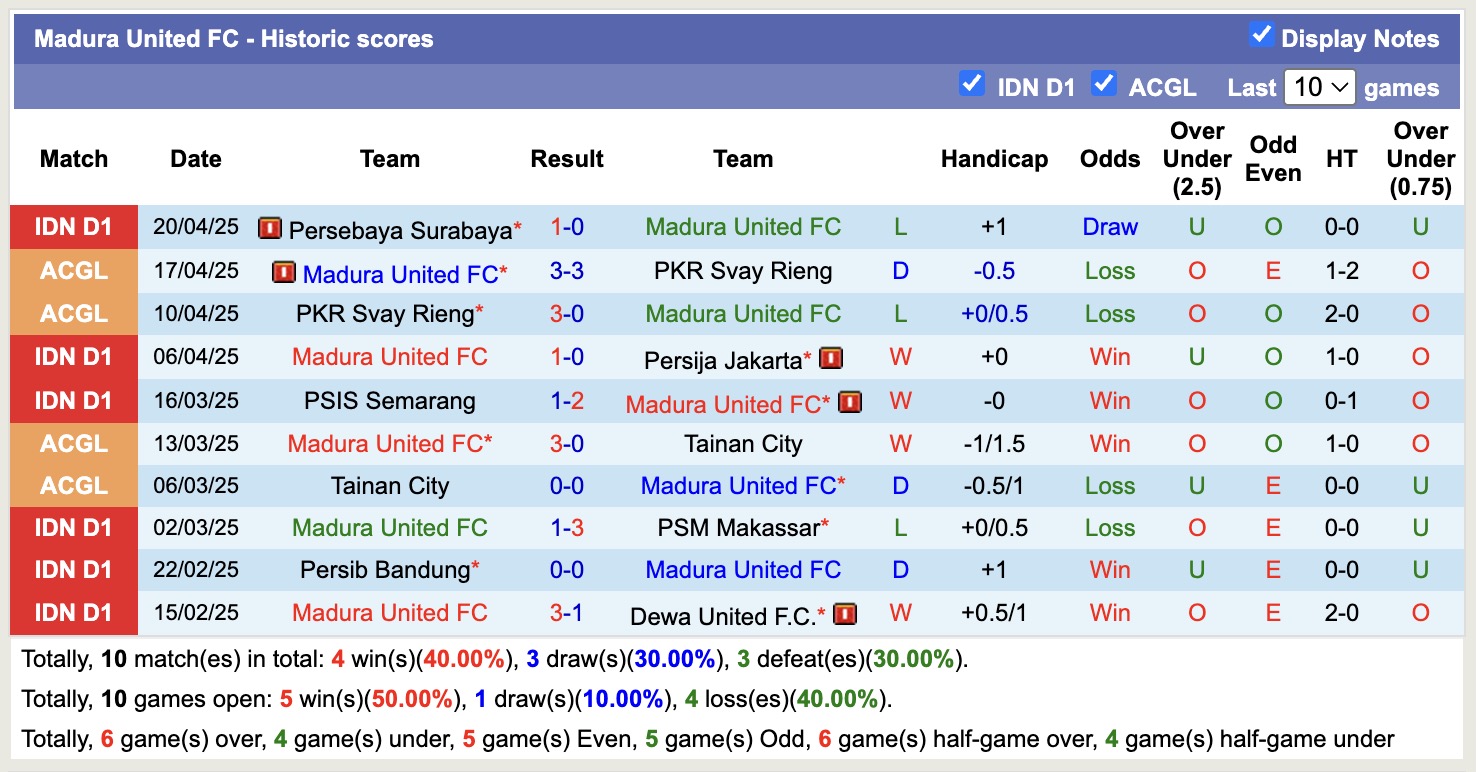Click the PSIS Semarang team name
This screenshot has width=1478, height=772.
pos(389,401)
